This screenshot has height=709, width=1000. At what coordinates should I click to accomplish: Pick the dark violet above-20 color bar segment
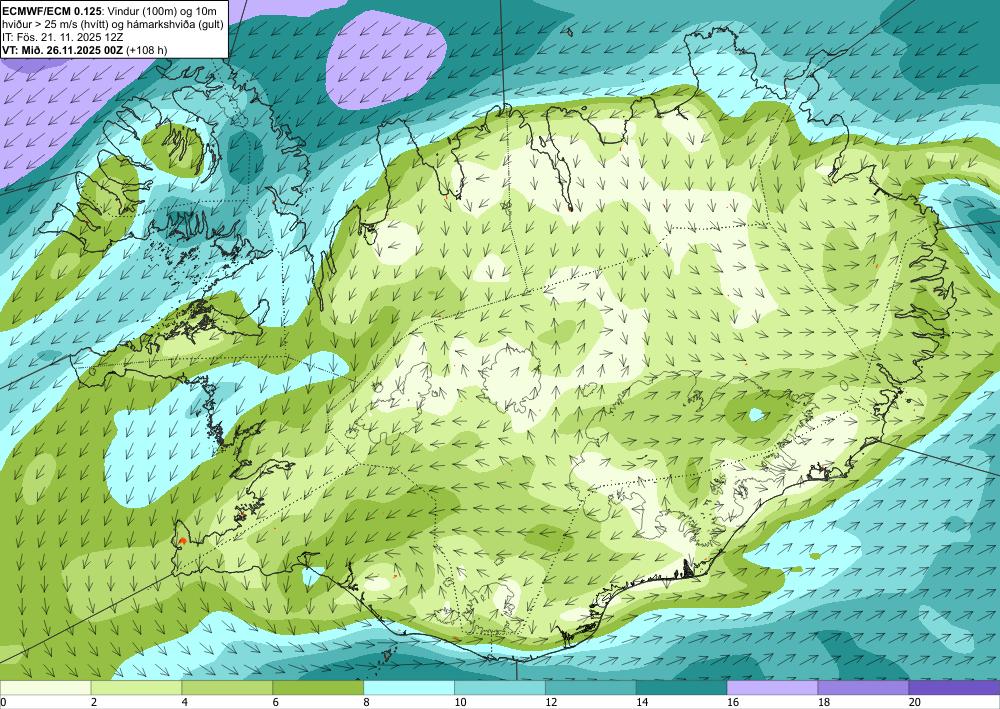954,688
